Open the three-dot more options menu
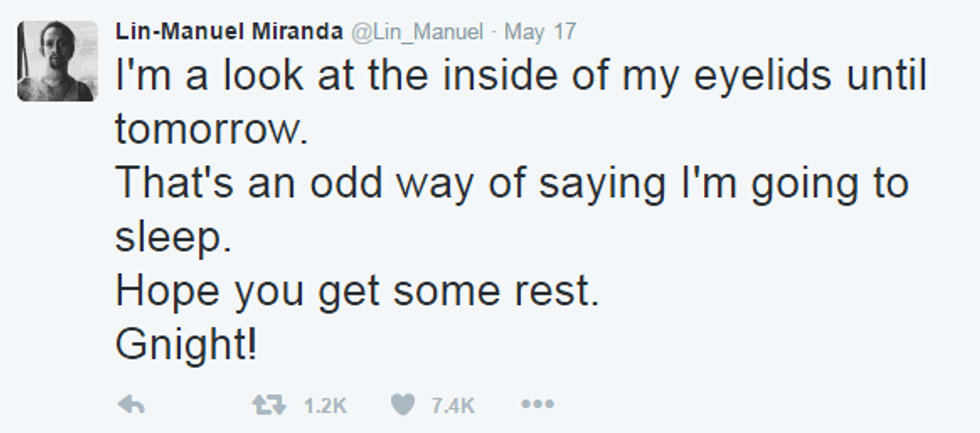 (x=537, y=405)
